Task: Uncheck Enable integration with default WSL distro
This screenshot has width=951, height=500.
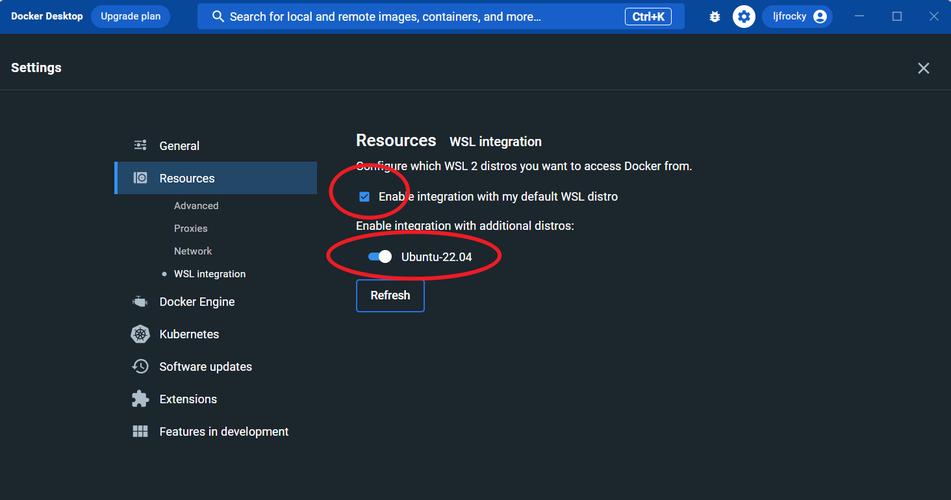Action: (x=365, y=197)
